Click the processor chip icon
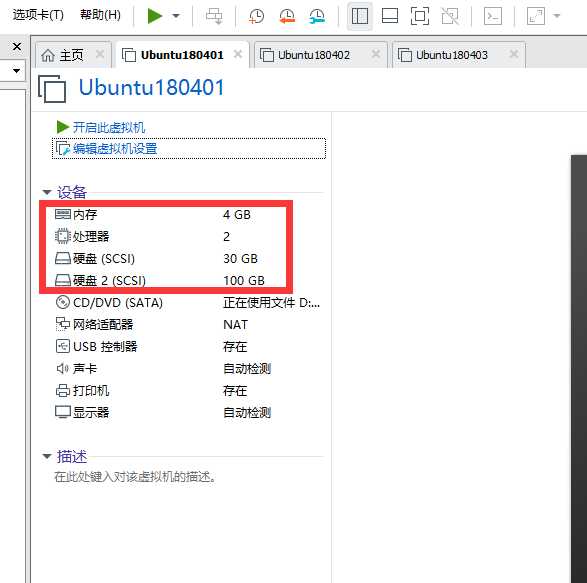The width and height of the screenshot is (587, 583). (x=63, y=236)
